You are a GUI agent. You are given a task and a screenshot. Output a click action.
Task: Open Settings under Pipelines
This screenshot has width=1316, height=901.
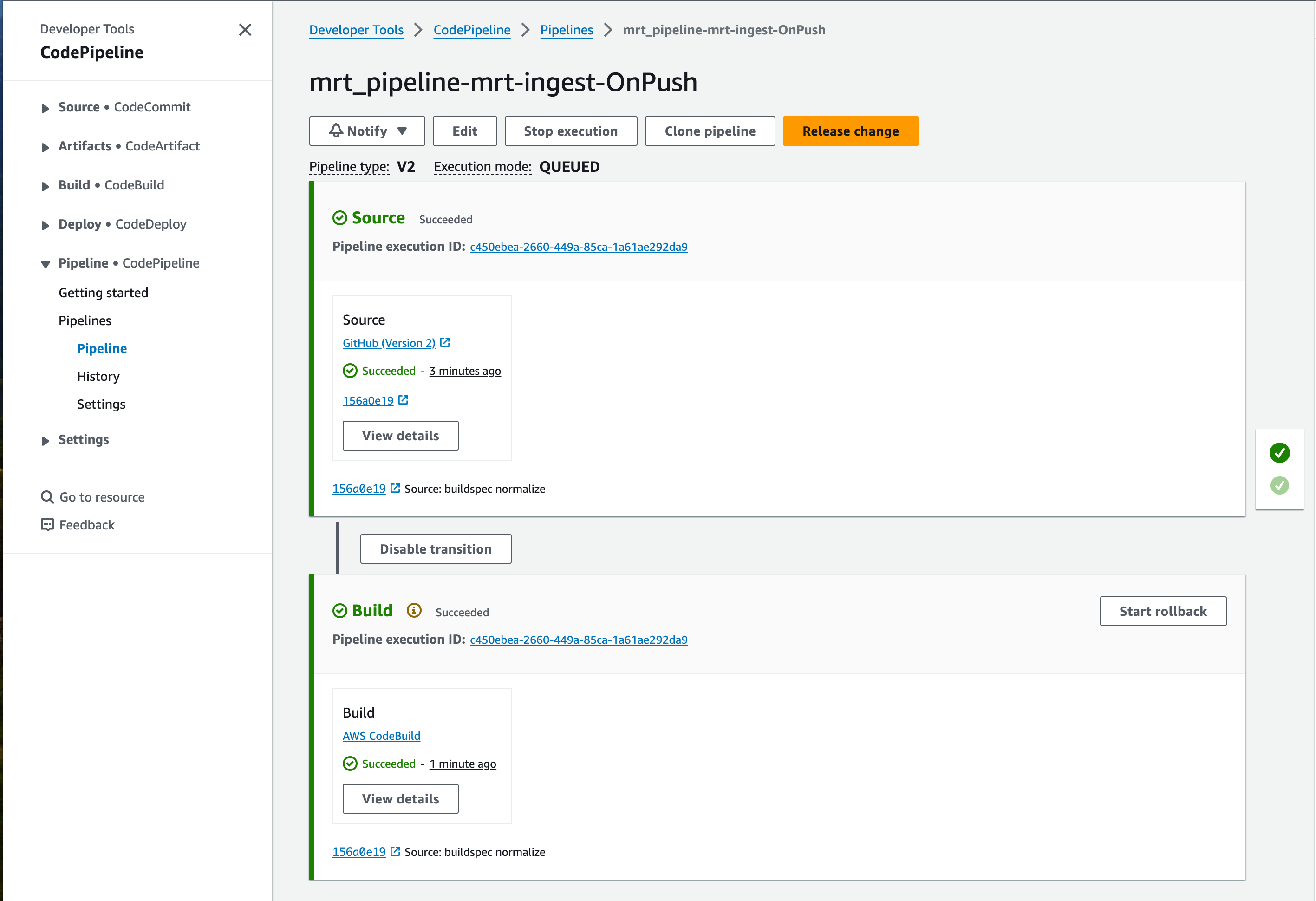101,404
